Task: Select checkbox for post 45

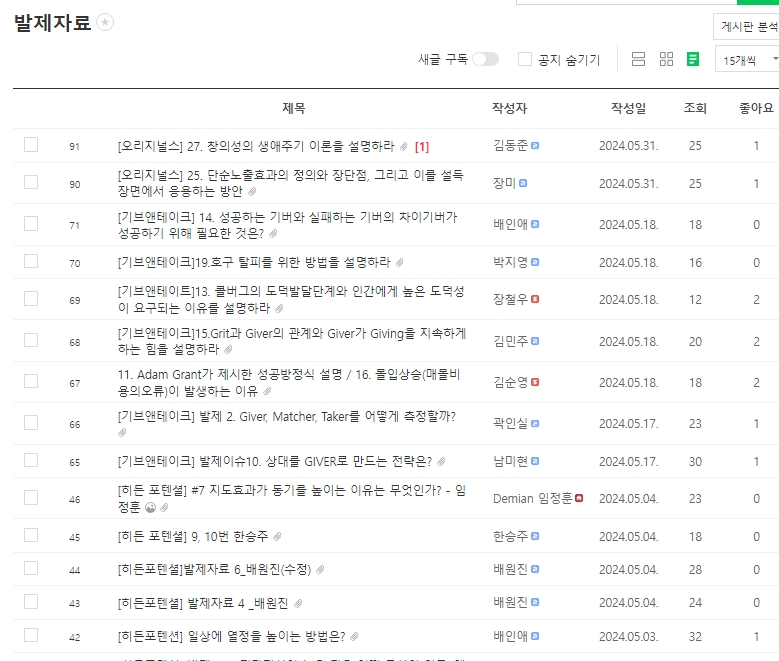Action: [x=31, y=535]
